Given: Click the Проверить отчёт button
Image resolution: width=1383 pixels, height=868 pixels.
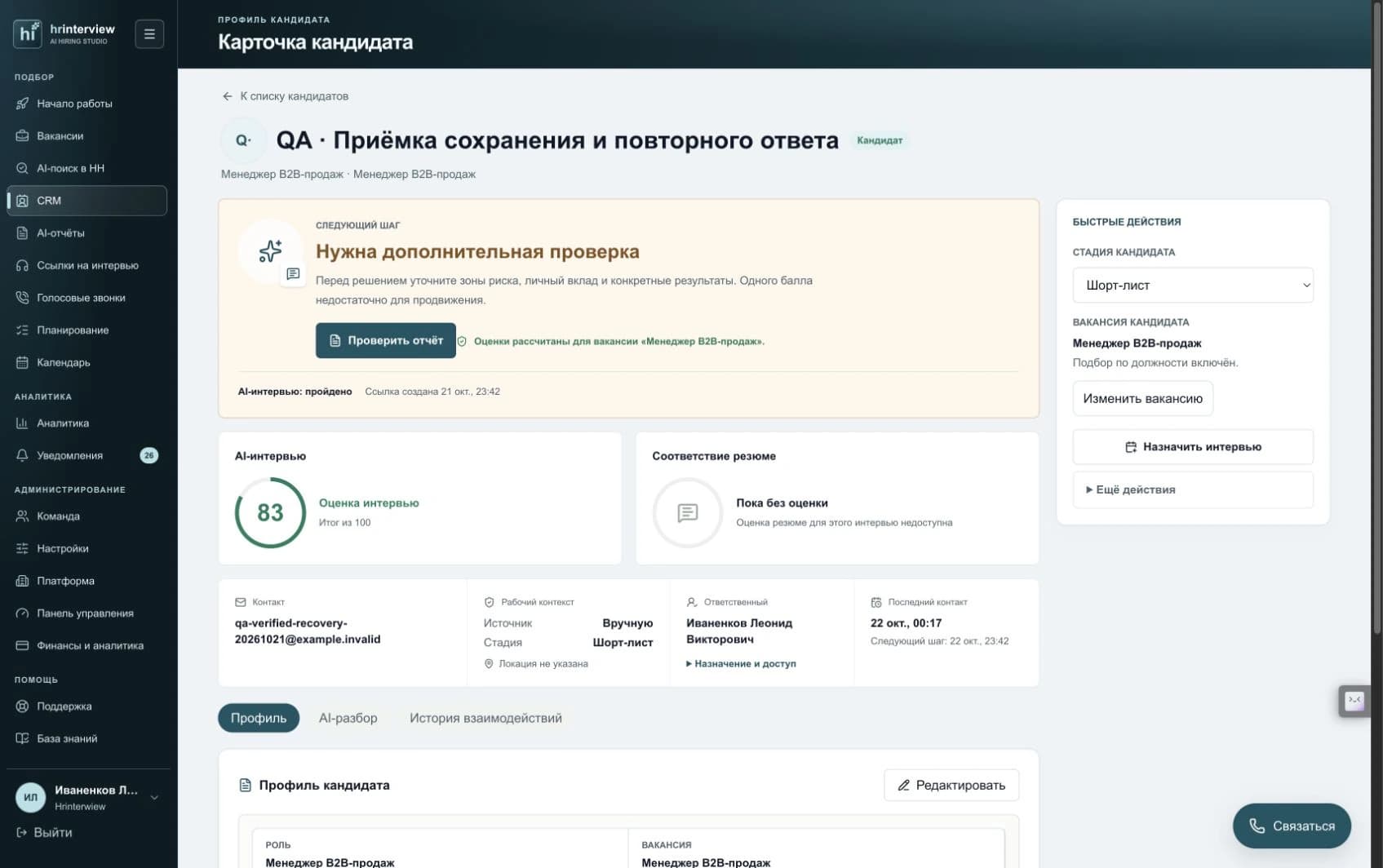Looking at the screenshot, I should click(386, 340).
